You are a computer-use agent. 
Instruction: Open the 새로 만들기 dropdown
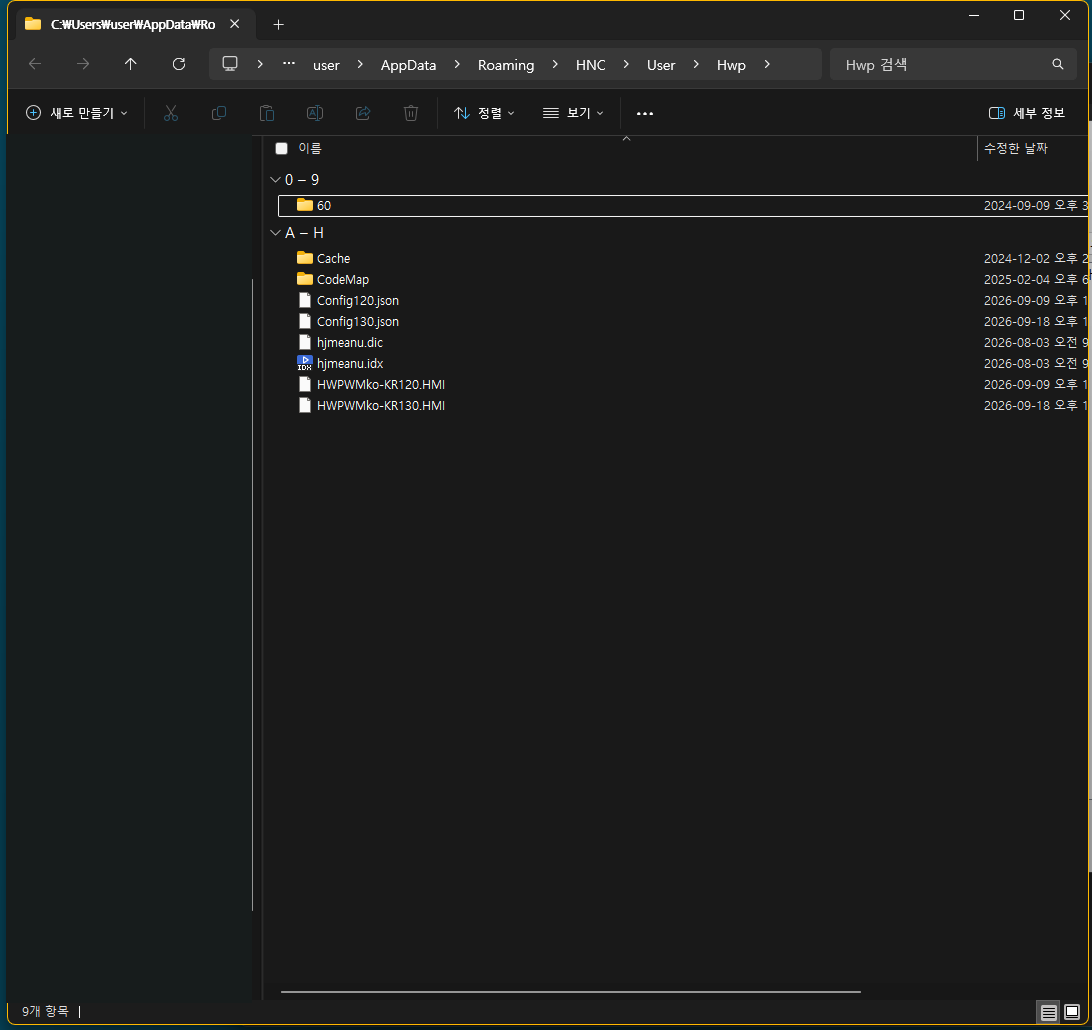(x=77, y=113)
